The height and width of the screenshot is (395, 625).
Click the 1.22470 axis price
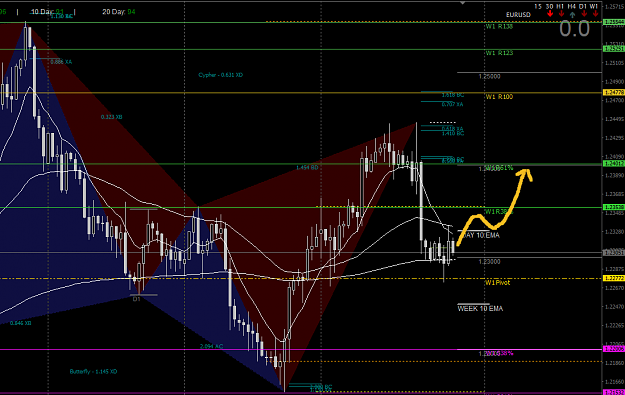[x=614, y=307]
